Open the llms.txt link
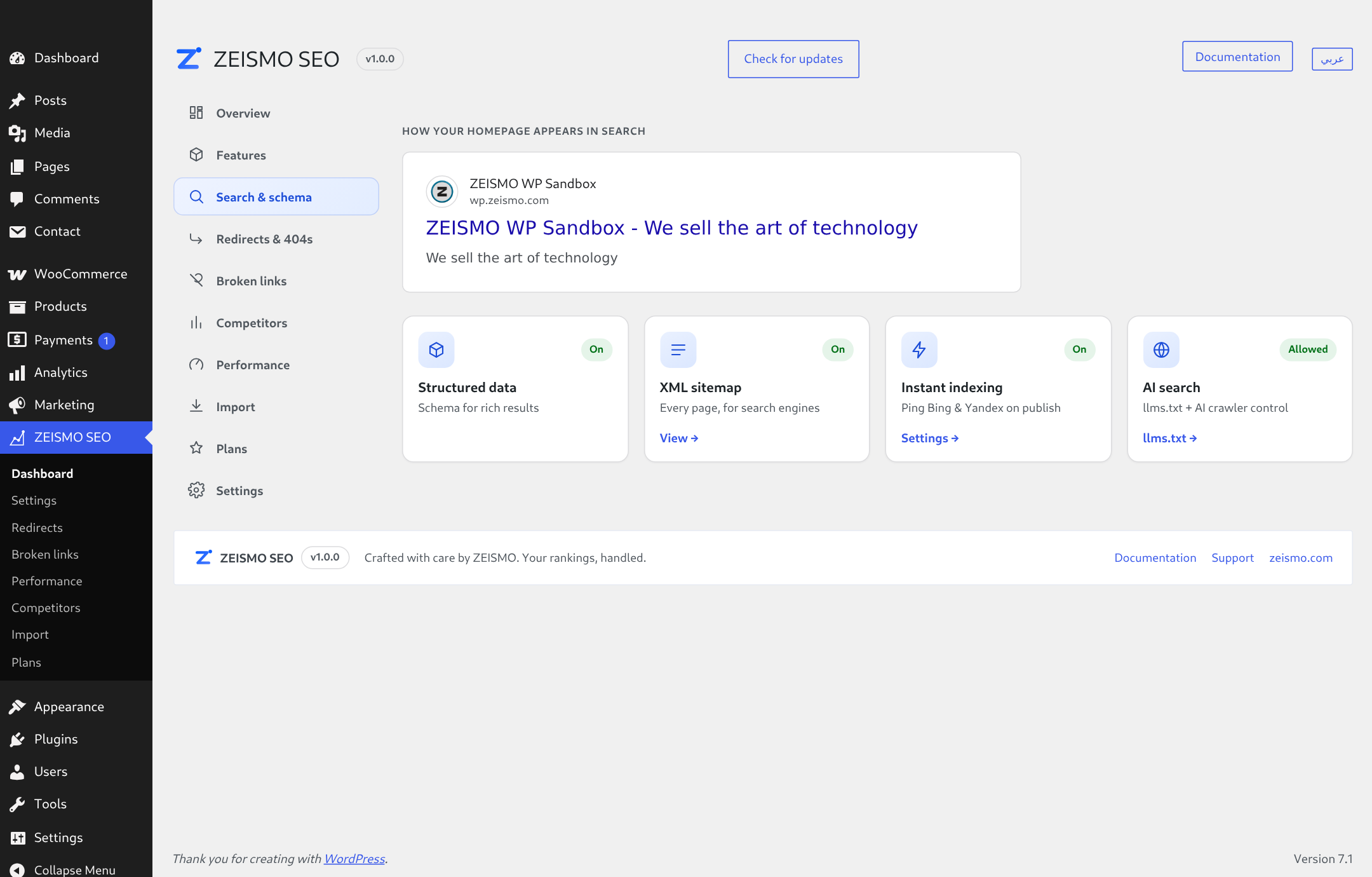This screenshot has height=877, width=1372. click(x=1170, y=438)
